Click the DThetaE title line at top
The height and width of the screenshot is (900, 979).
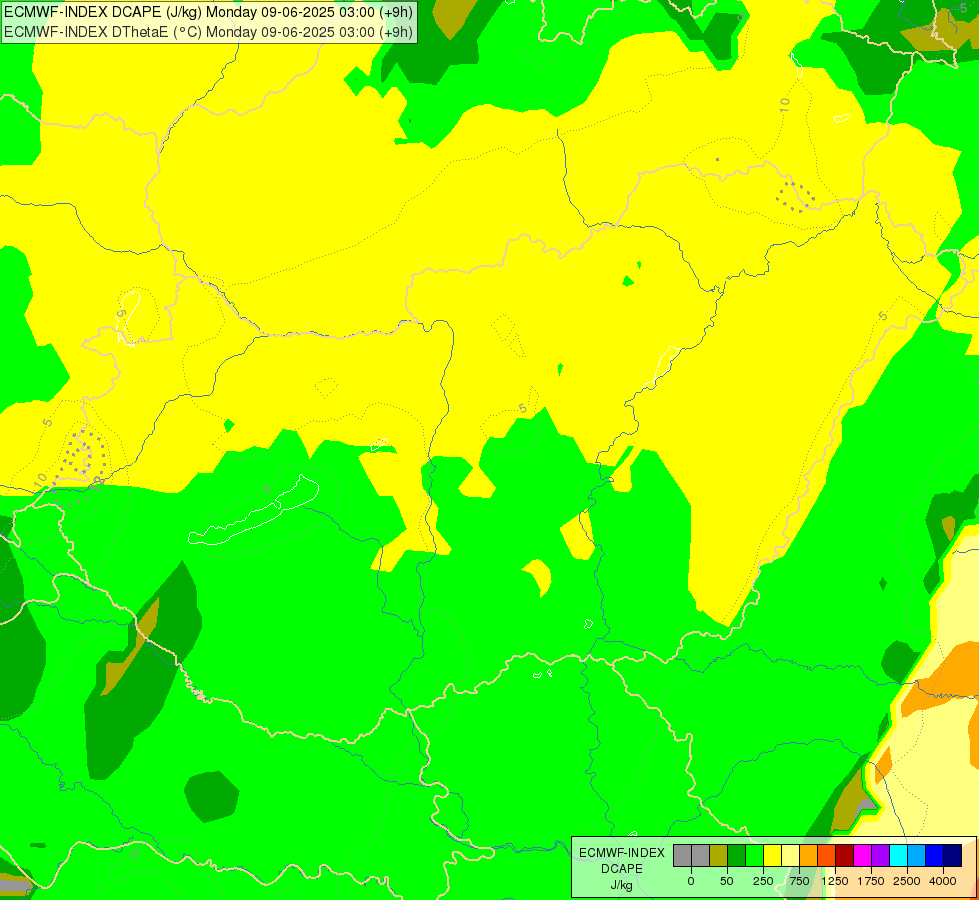click(x=209, y=32)
